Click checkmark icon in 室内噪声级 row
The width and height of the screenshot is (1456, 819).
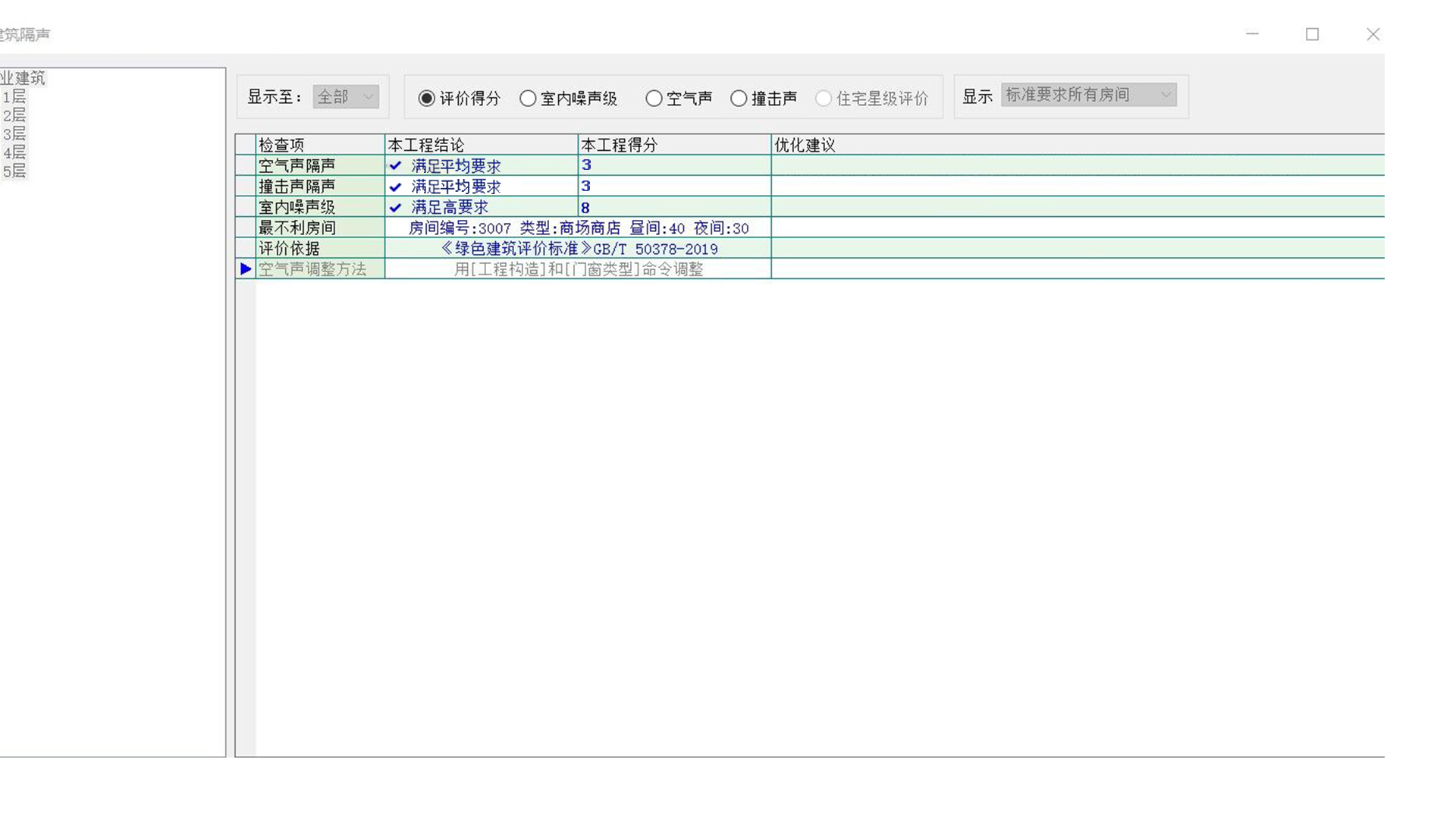395,207
